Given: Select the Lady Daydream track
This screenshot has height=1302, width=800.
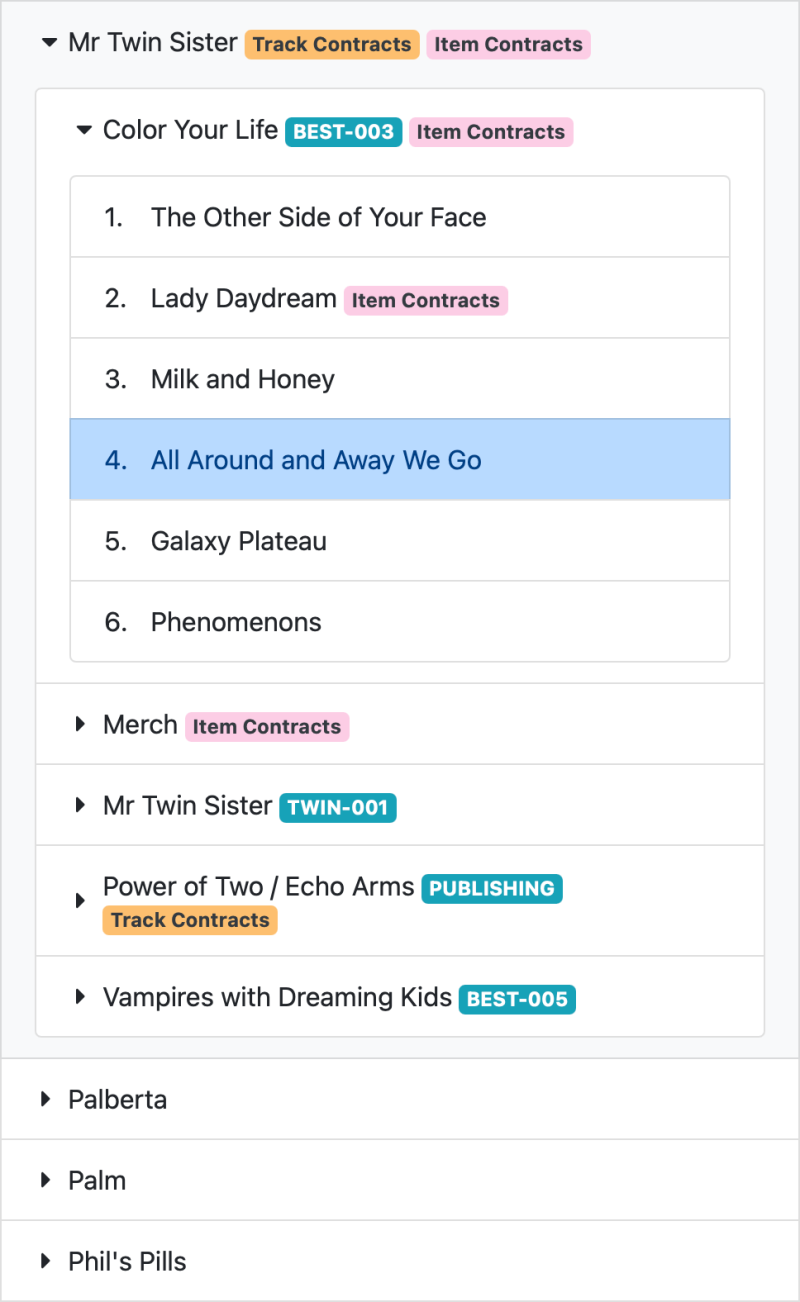Looking at the screenshot, I should pyautogui.click(x=243, y=298).
